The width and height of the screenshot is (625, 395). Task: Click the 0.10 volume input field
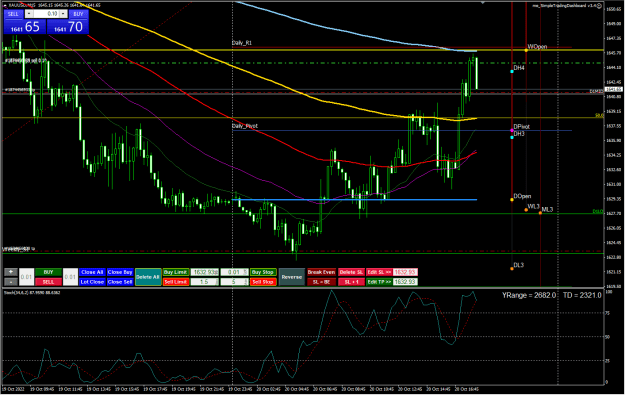click(46, 14)
